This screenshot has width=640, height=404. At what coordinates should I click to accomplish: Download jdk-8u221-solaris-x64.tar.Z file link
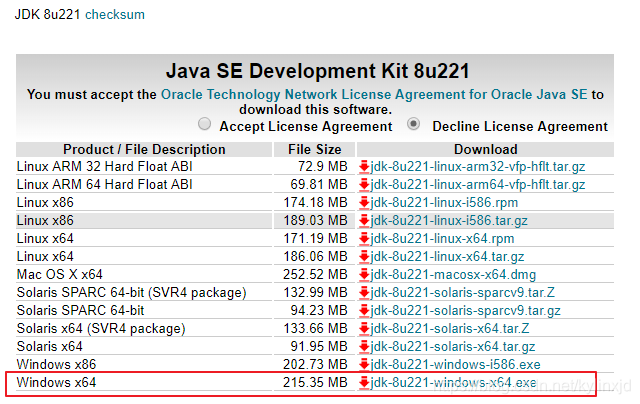[x=450, y=329]
